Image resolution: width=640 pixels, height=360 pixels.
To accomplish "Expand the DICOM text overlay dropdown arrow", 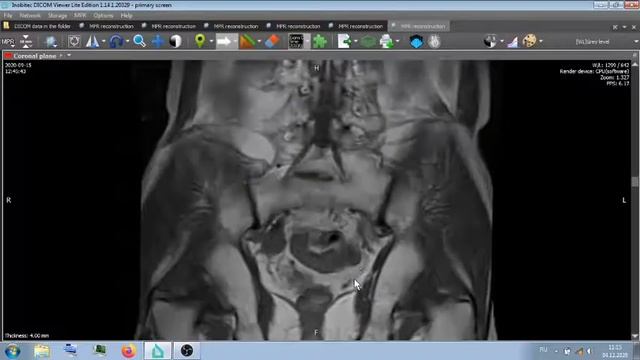I will (307, 41).
